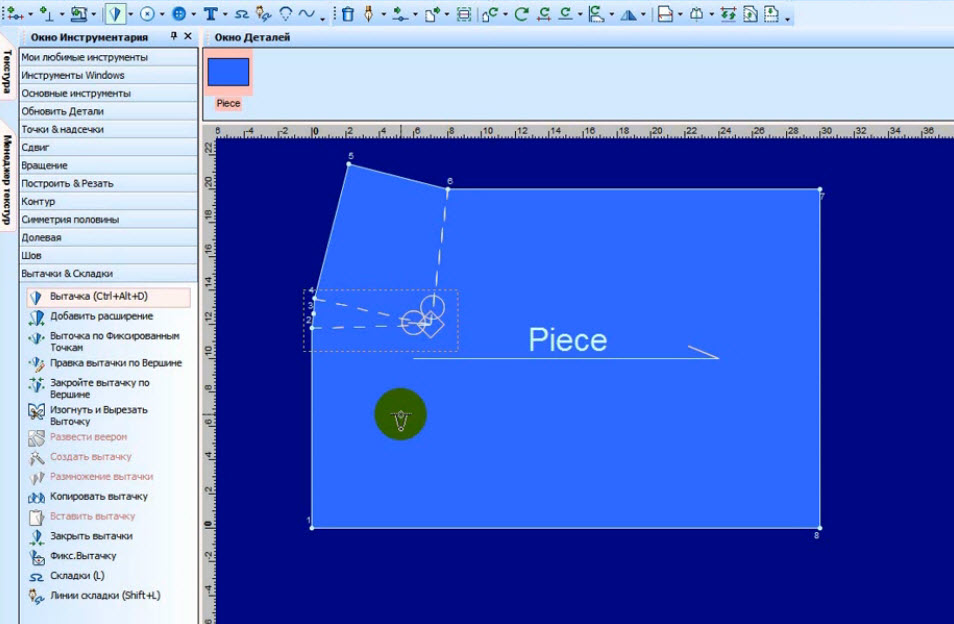Expand the Симметрия половины category
This screenshot has height=624, width=954.
[x=108, y=220]
